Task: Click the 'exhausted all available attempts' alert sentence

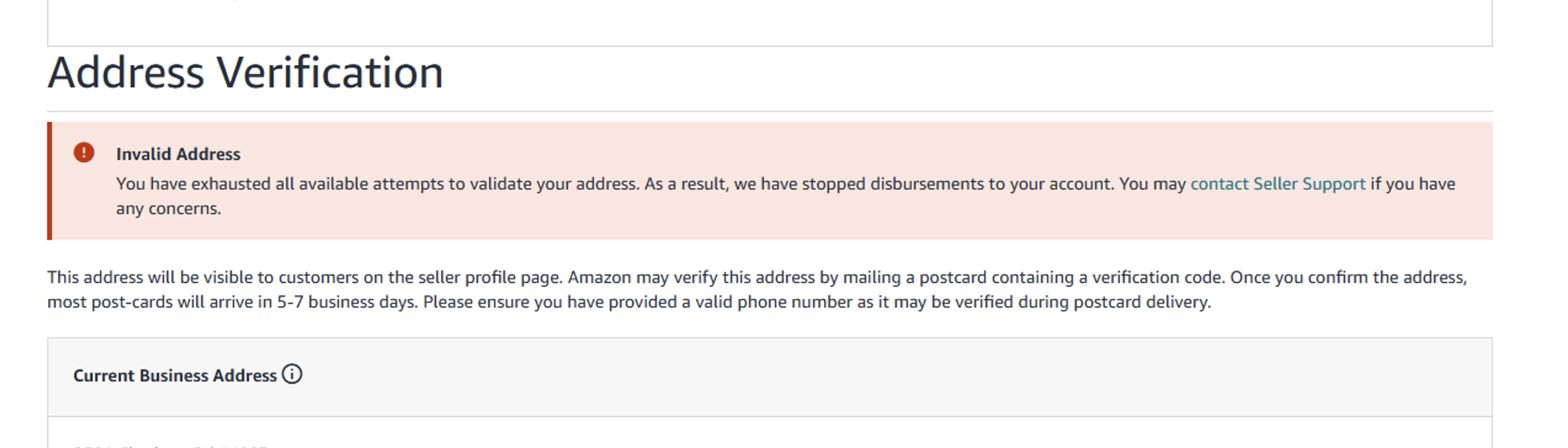Action: pyautogui.click(x=377, y=184)
